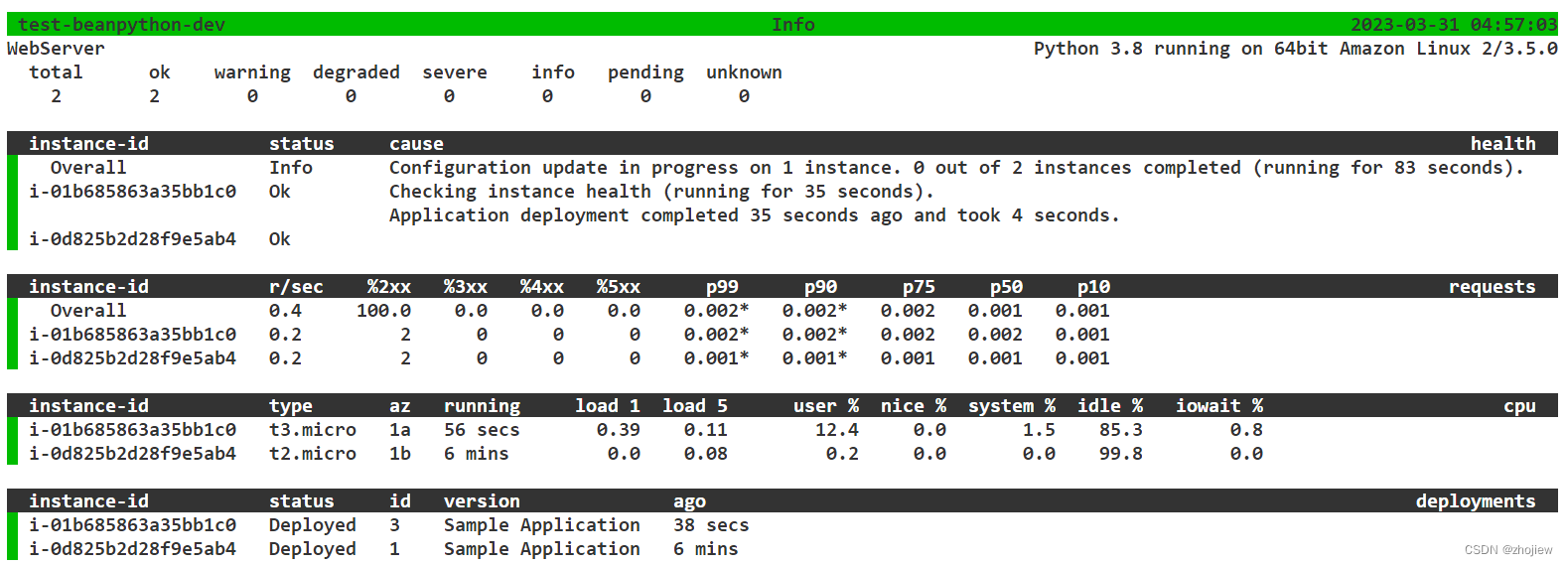Viewport: 1568px width, 566px height.
Task: Click the warning column heading in the summary
Action: tap(252, 72)
